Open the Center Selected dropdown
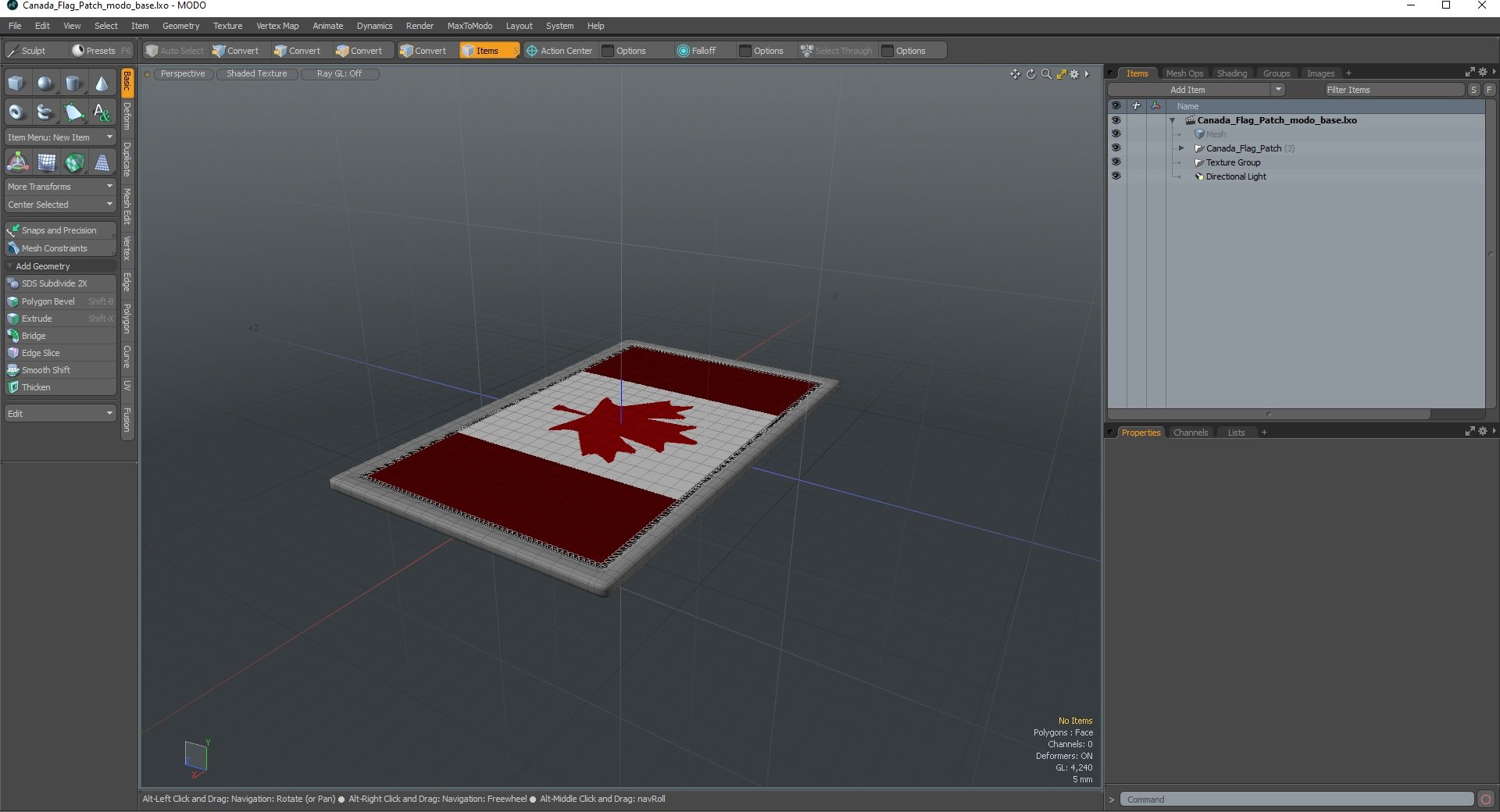 (x=60, y=205)
